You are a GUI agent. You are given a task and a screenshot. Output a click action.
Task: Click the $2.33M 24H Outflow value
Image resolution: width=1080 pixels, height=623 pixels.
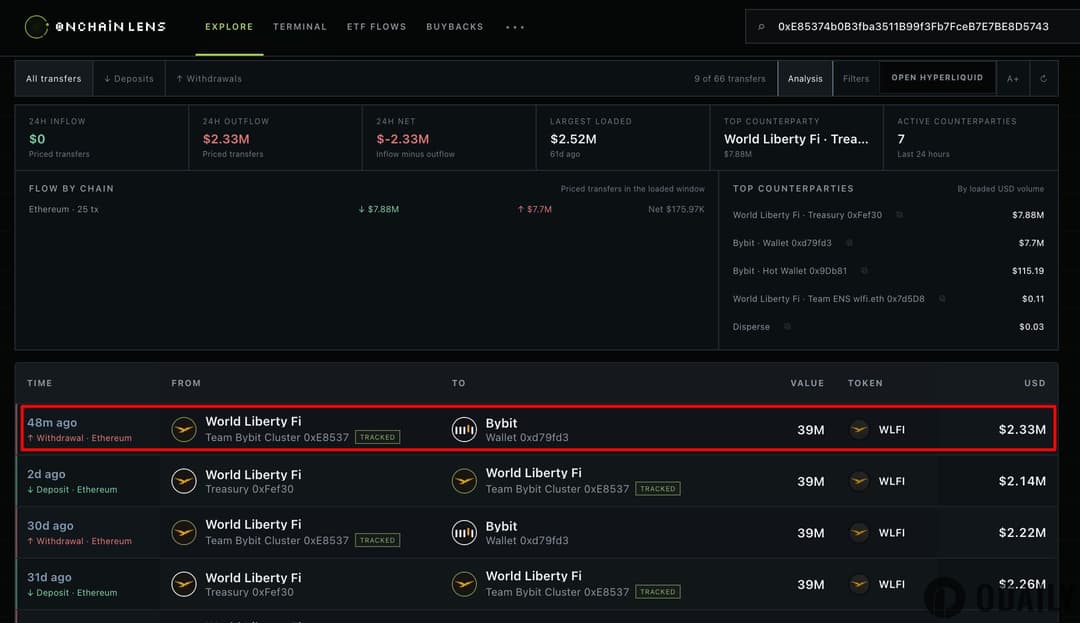[226, 139]
